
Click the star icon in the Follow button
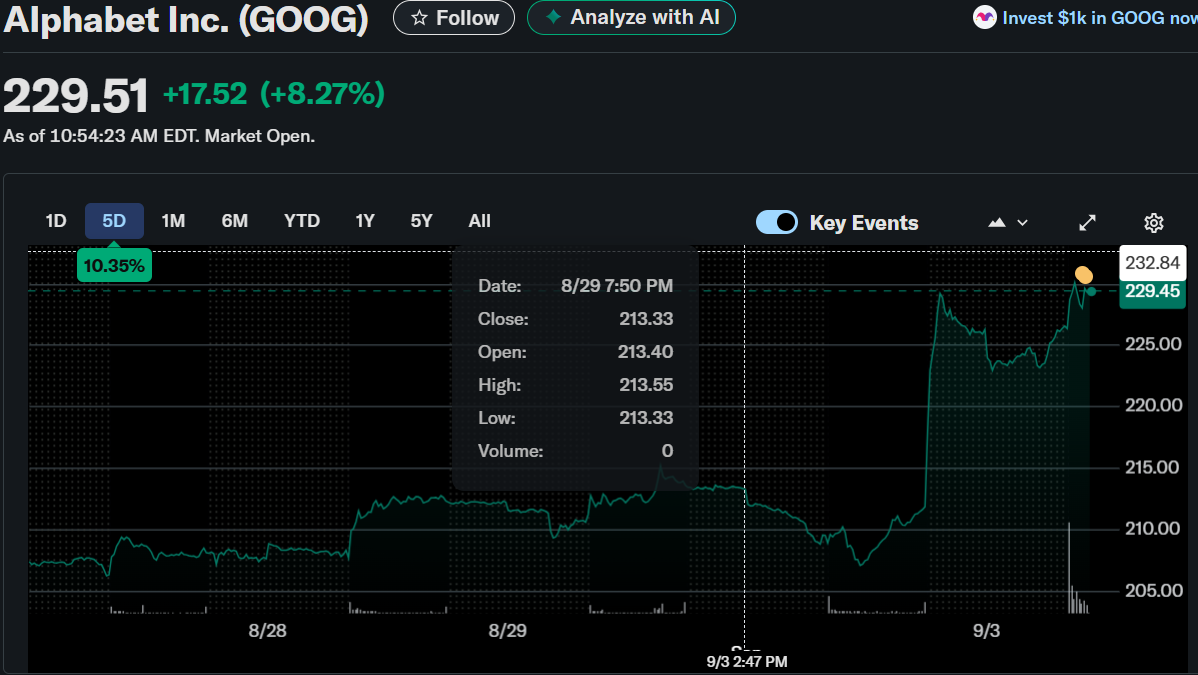tap(419, 18)
